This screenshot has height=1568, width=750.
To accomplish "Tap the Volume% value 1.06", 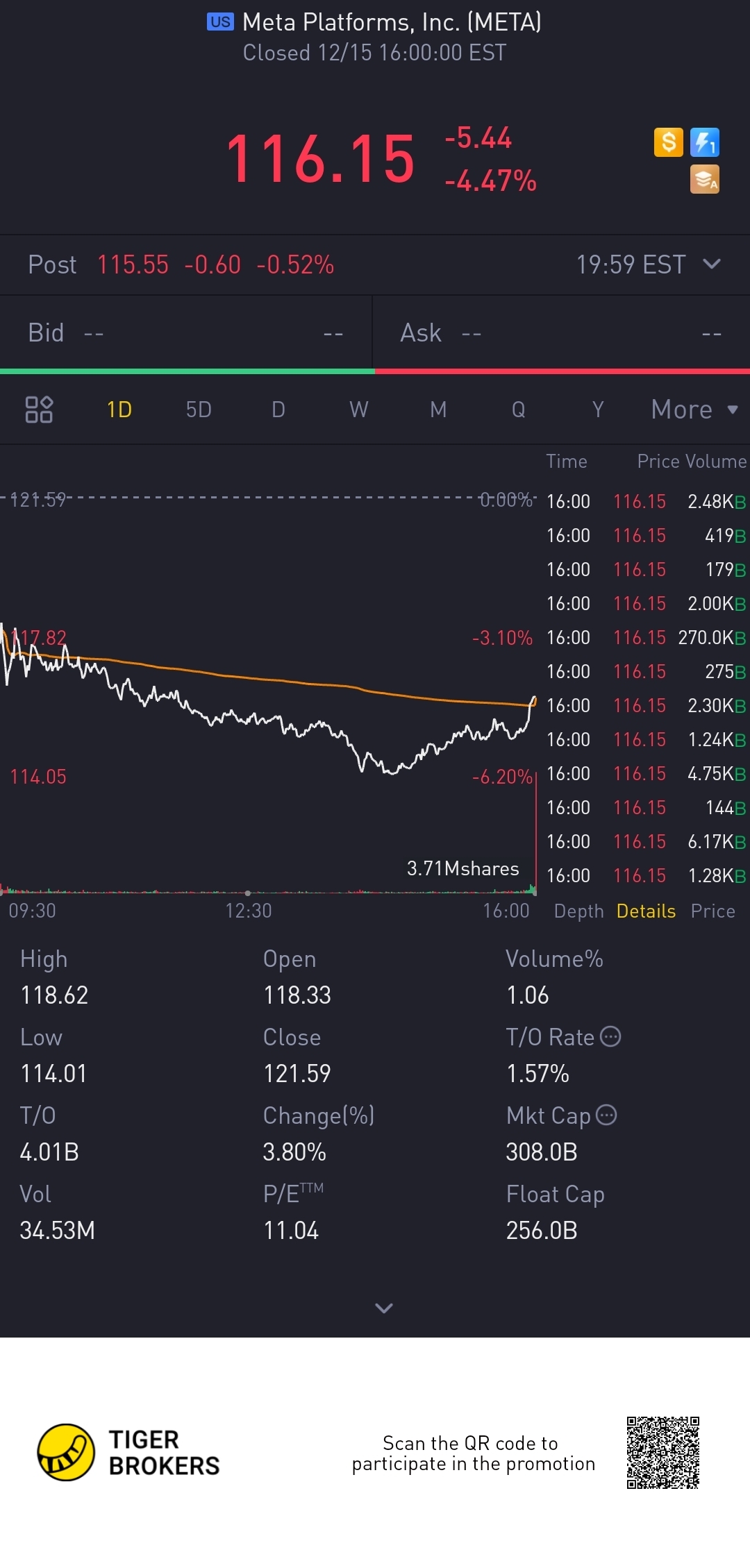I will pos(528,995).
